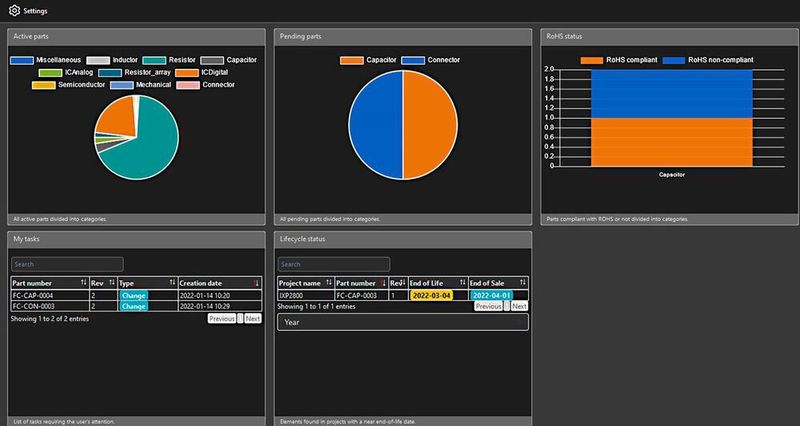Sort My tasks by Type column
800x426 pixels.
point(147,283)
